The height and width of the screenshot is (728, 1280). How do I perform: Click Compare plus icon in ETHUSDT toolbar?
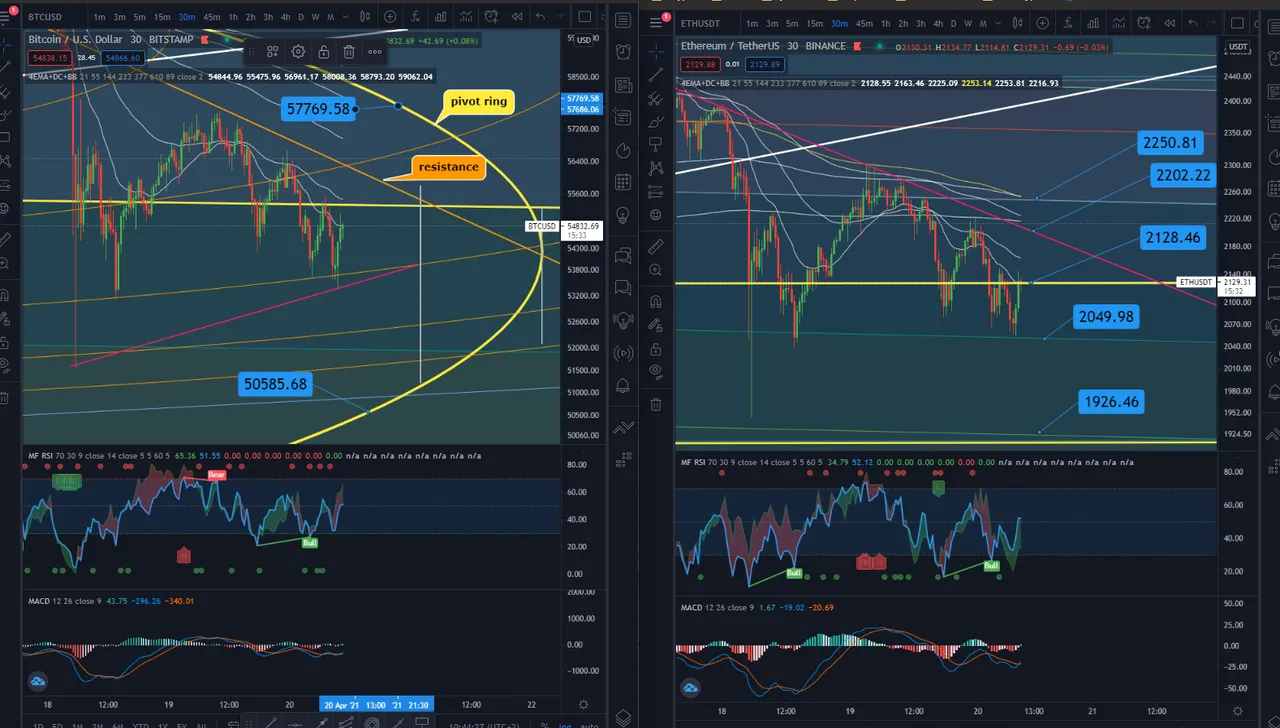1042,23
